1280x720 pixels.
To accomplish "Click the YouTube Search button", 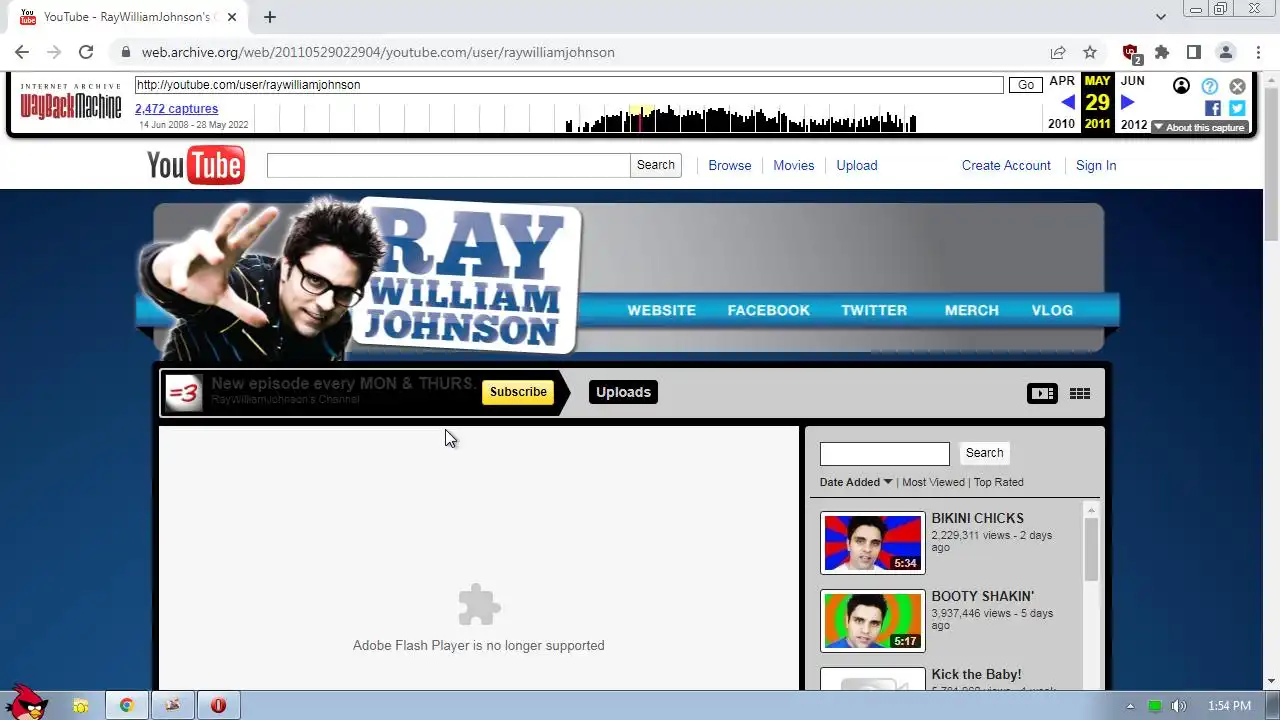I will coord(656,165).
